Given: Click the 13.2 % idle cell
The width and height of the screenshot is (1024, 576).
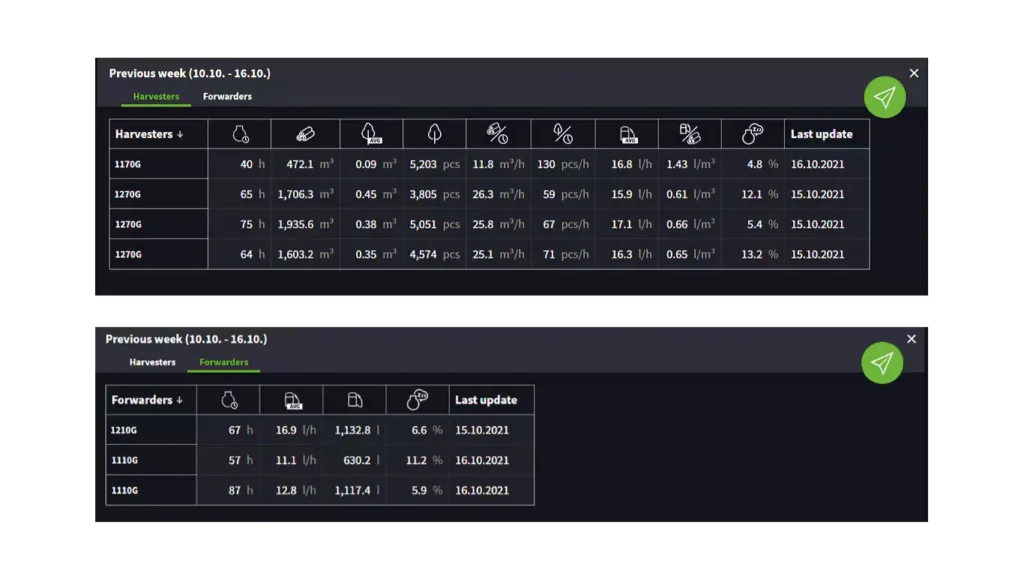Looking at the screenshot, I should [x=753, y=254].
